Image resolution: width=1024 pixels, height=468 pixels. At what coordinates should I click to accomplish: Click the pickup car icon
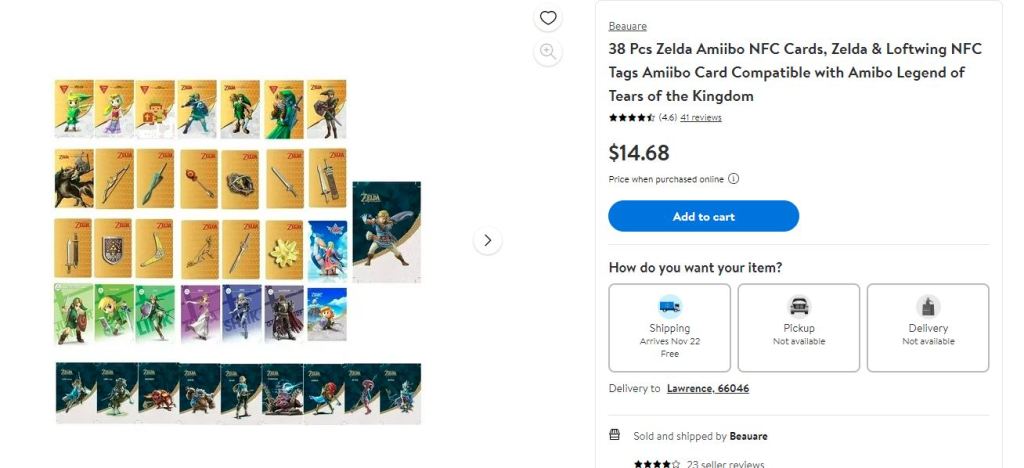click(799, 305)
